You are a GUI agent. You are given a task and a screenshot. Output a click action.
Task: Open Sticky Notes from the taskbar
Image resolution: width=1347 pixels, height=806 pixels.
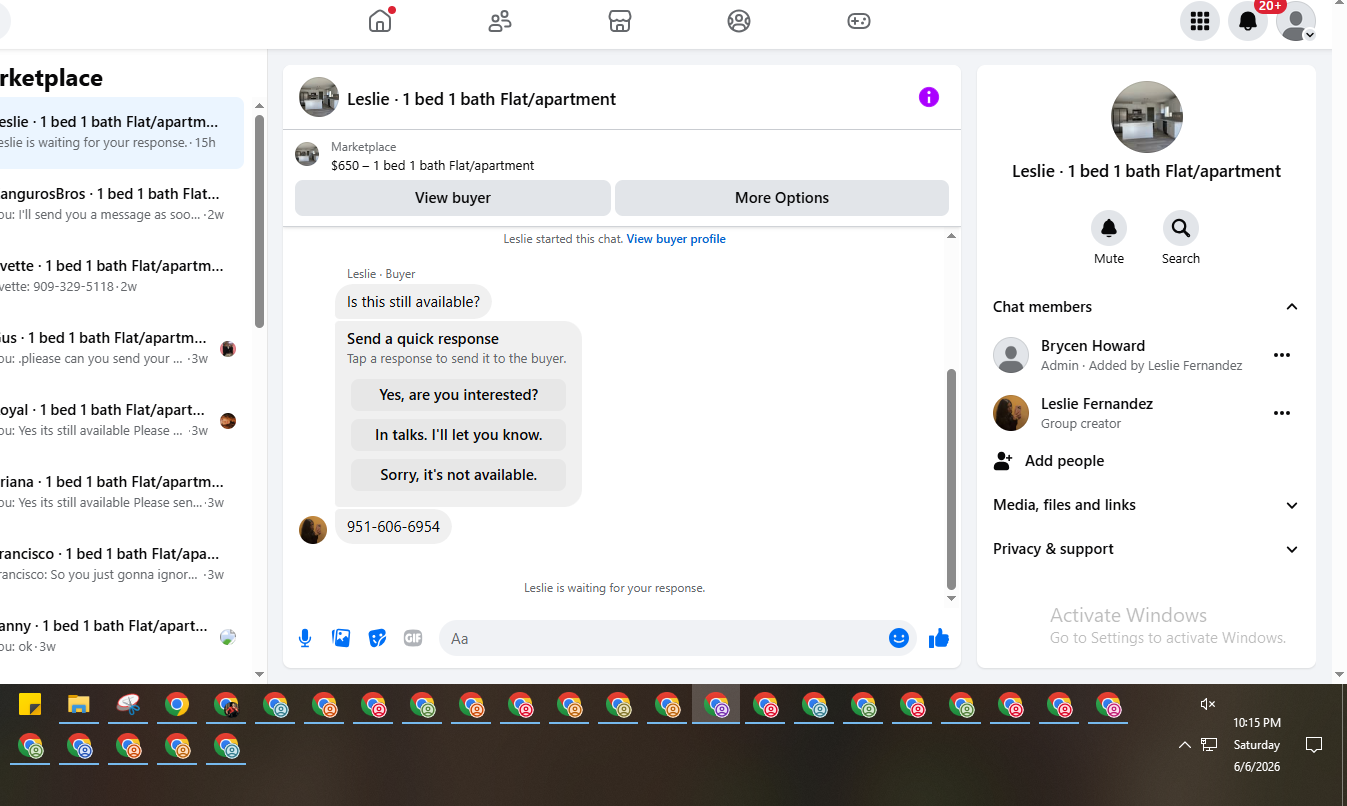30,705
